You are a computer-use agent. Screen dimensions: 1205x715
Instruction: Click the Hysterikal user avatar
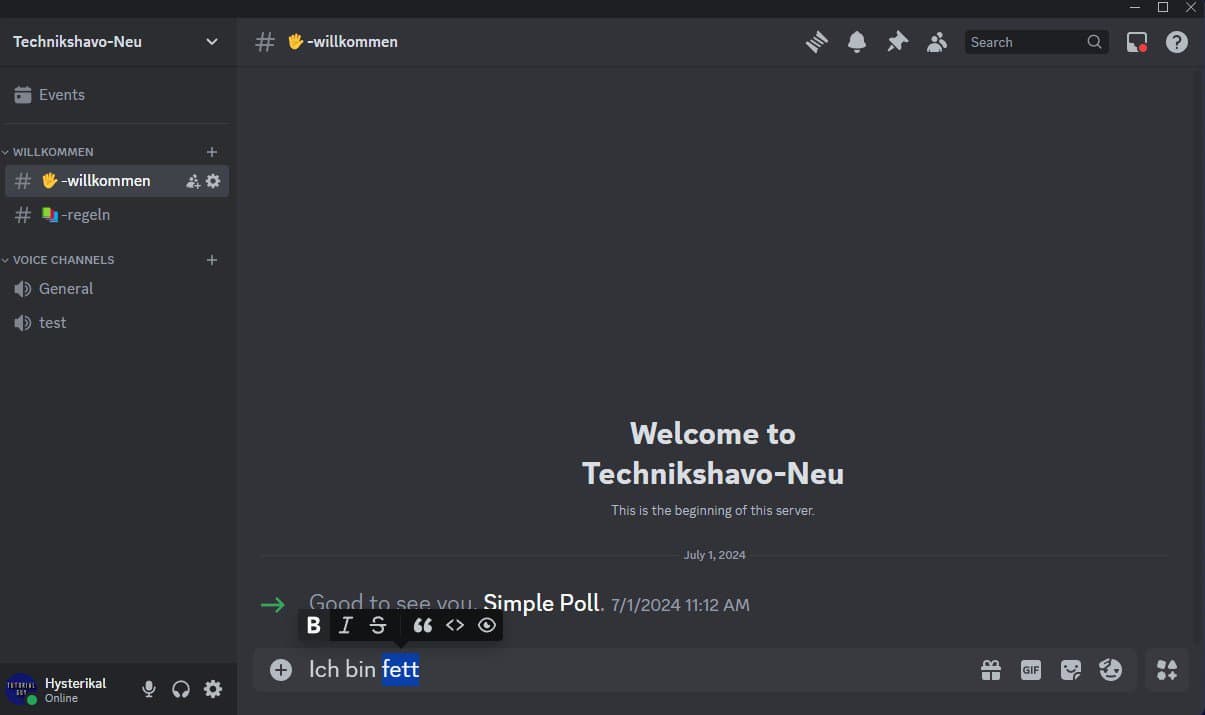pyautogui.click(x=21, y=689)
